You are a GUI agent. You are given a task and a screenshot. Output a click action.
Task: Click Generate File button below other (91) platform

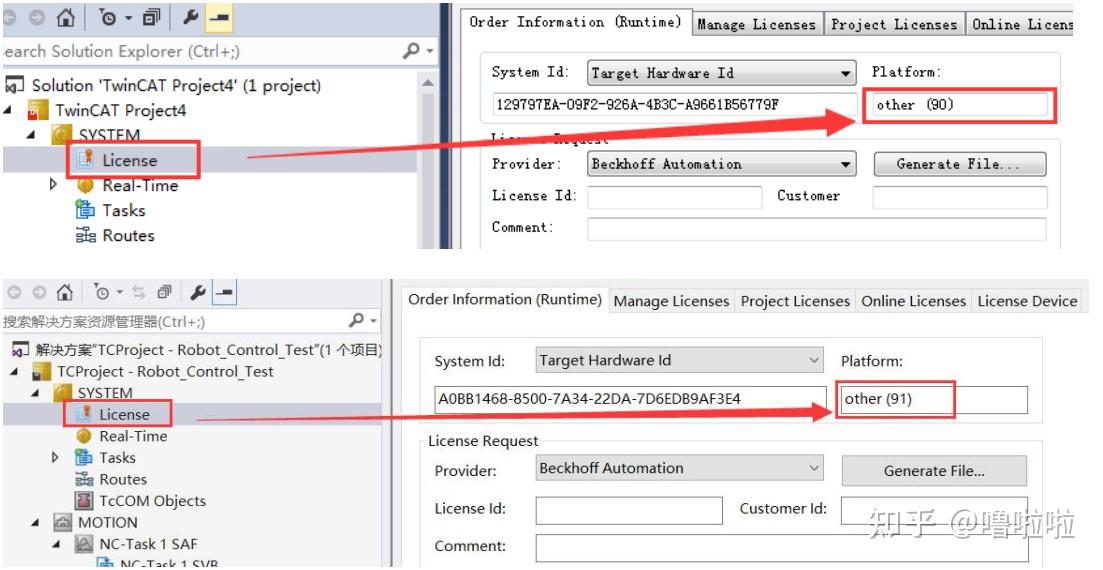pyautogui.click(x=934, y=471)
